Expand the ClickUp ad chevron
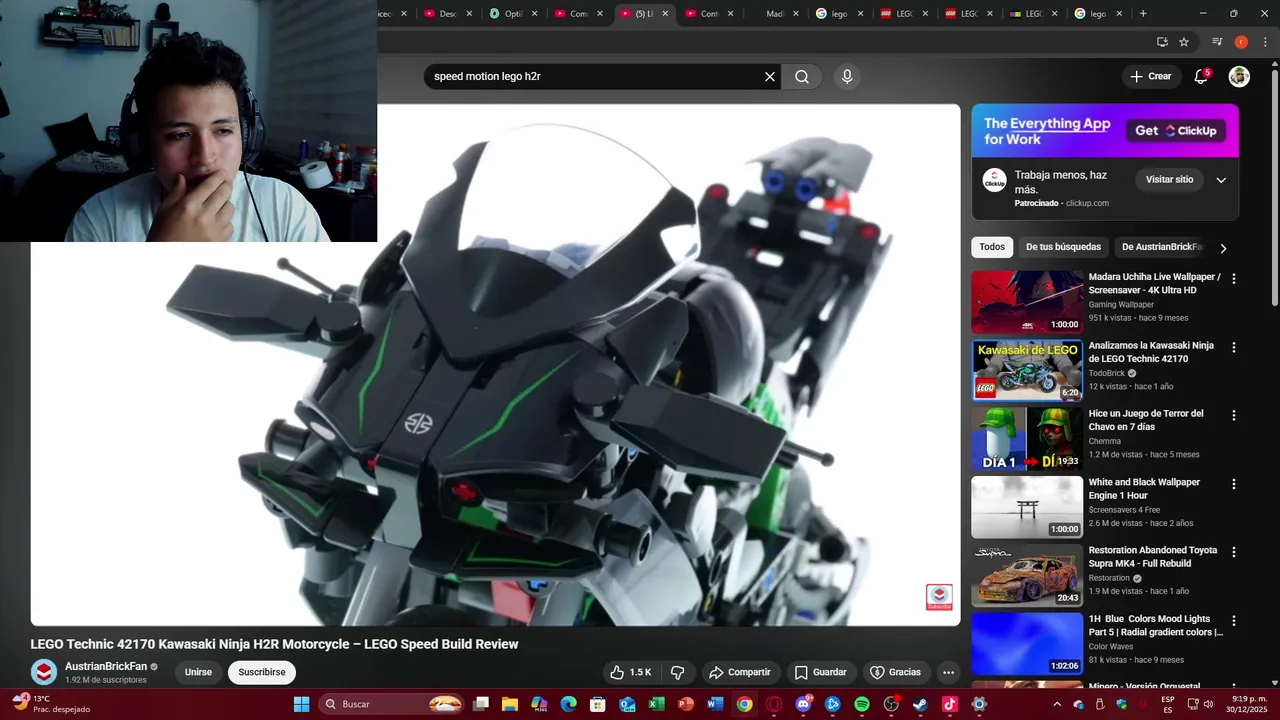The image size is (1280, 720). 1221,180
